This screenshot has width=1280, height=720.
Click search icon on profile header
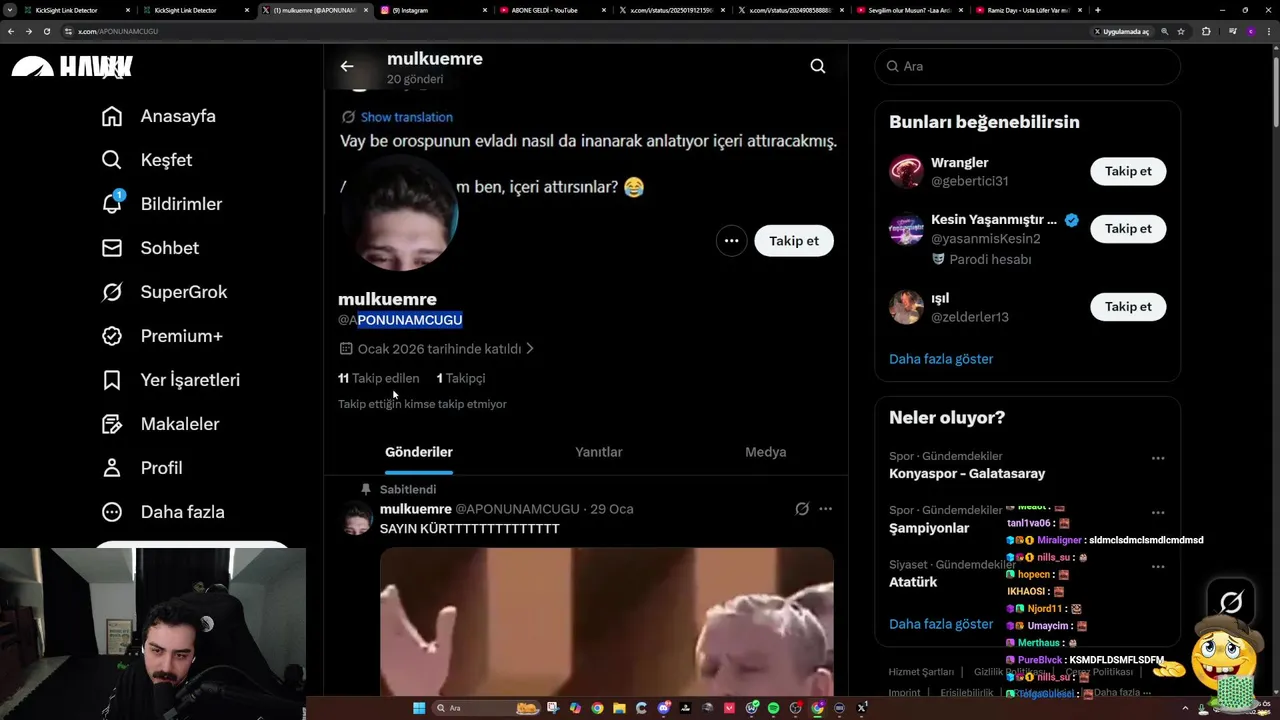coord(818,66)
